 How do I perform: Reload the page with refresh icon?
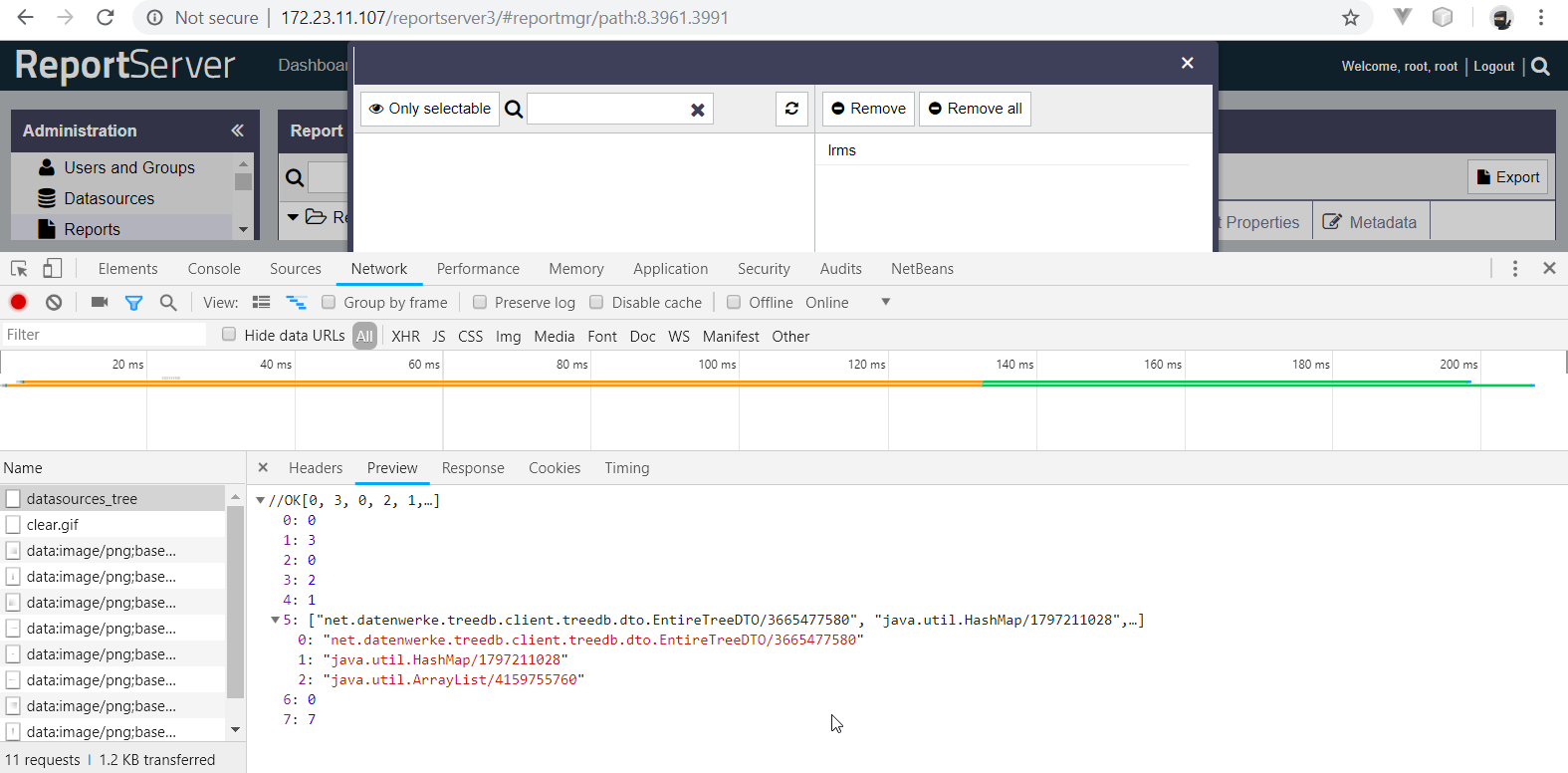[x=105, y=17]
